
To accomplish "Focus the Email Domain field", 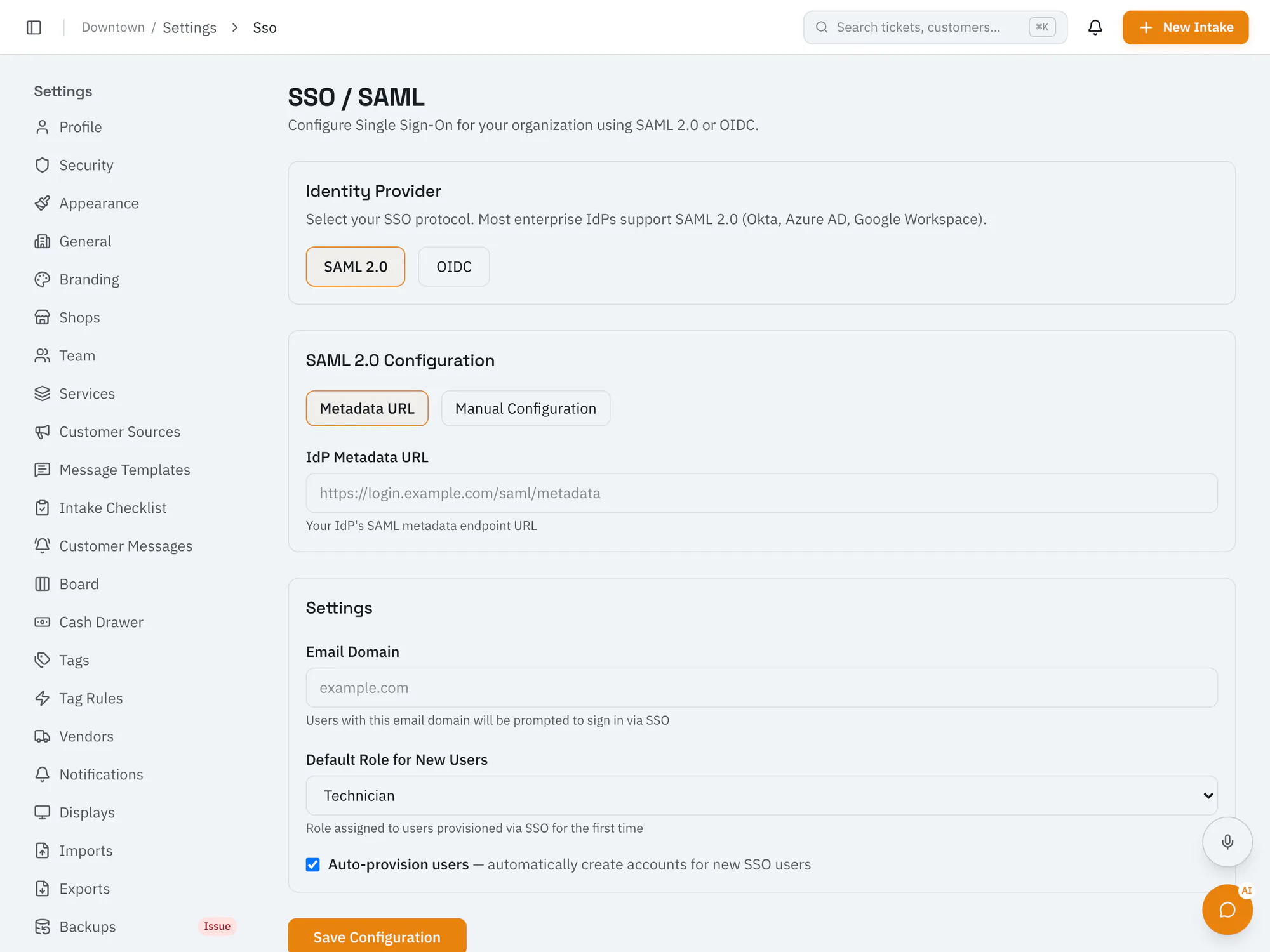I will click(761, 687).
